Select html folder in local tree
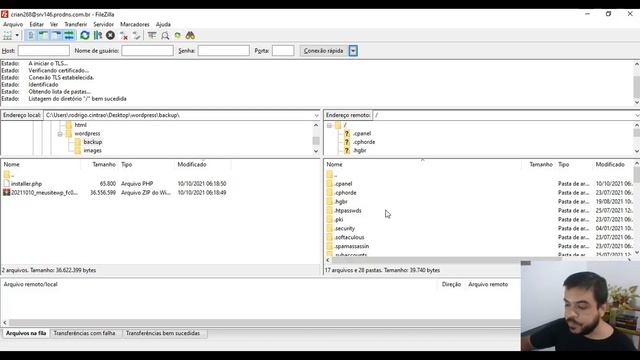The width and height of the screenshot is (640, 360). point(80,125)
